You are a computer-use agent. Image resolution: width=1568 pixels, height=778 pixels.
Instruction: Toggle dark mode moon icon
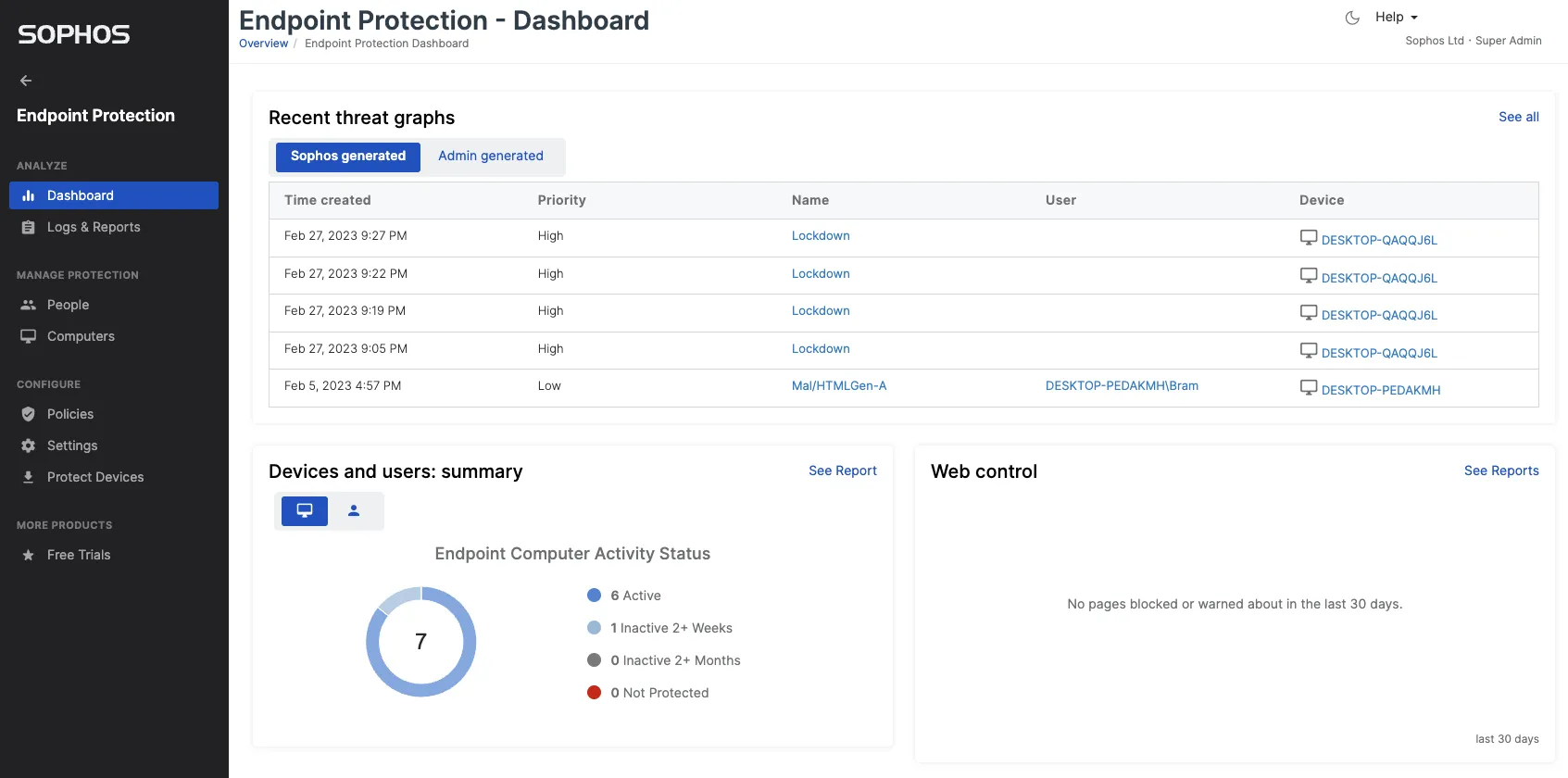tap(1352, 18)
